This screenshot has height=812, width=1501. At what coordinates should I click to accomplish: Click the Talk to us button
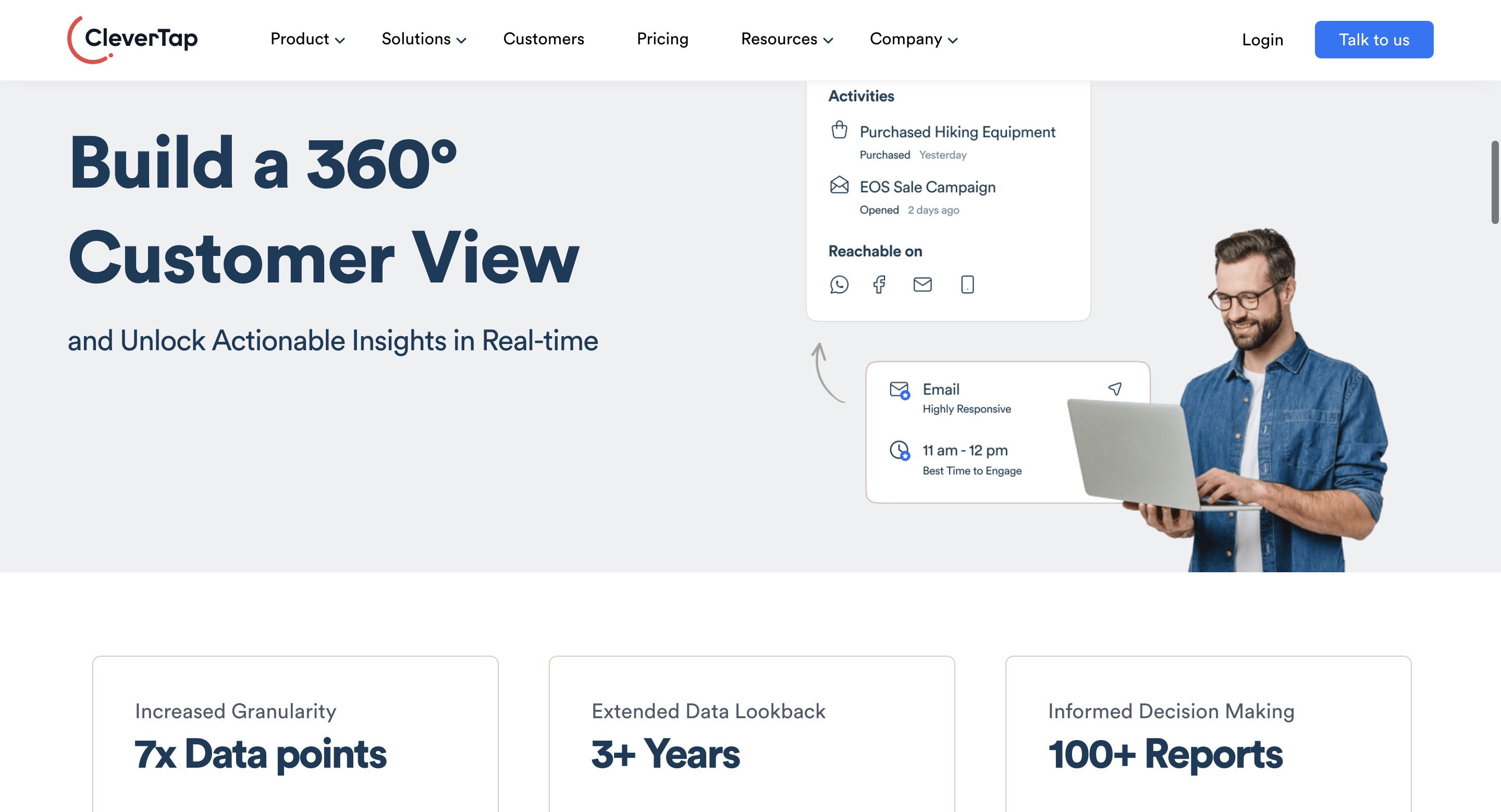(1374, 39)
